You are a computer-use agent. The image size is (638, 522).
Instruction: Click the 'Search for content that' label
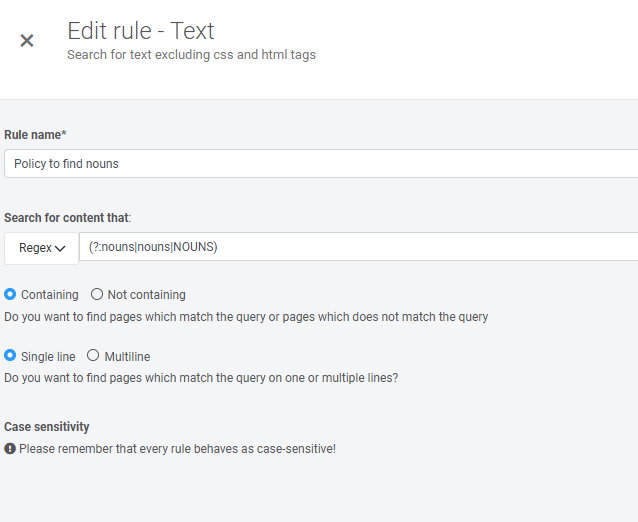pos(68,218)
